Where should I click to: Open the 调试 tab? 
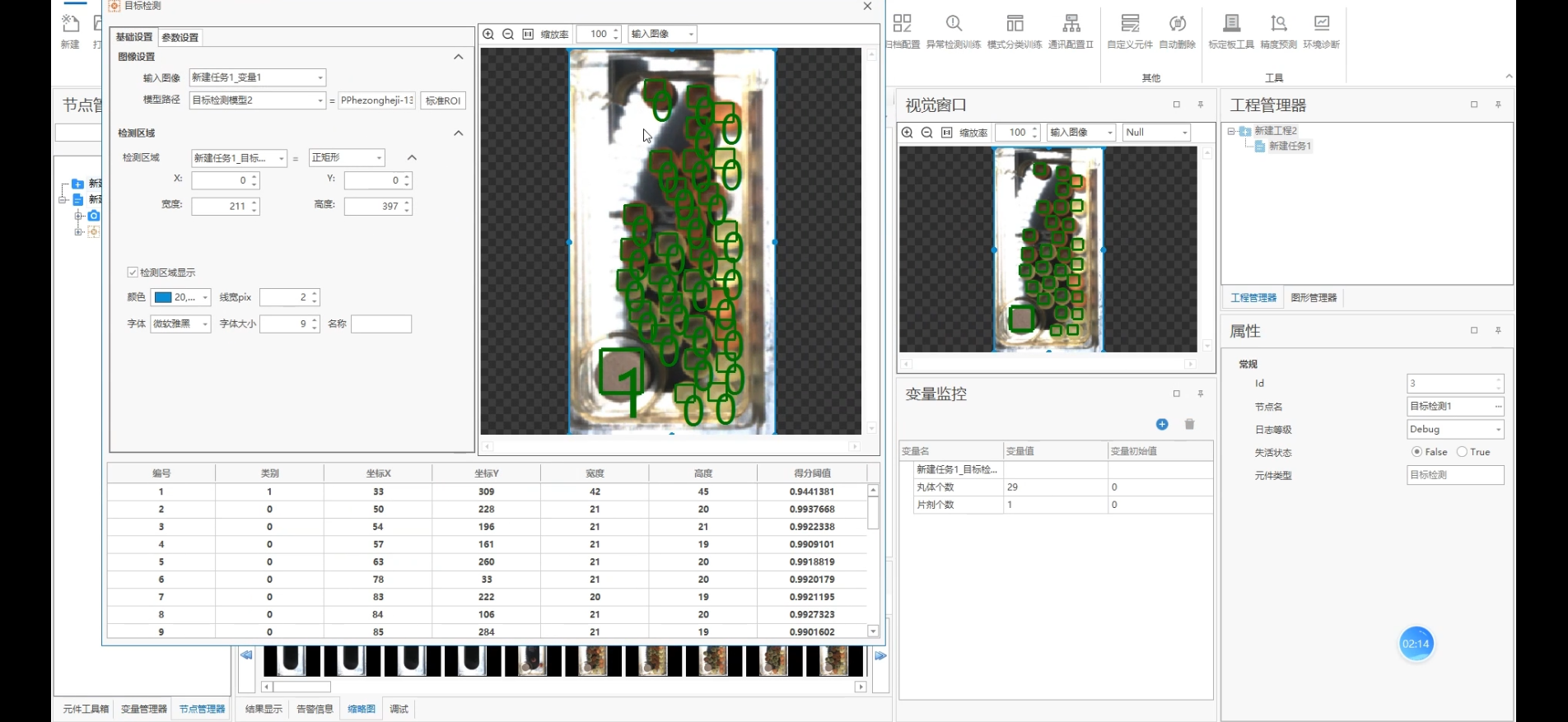(x=399, y=709)
